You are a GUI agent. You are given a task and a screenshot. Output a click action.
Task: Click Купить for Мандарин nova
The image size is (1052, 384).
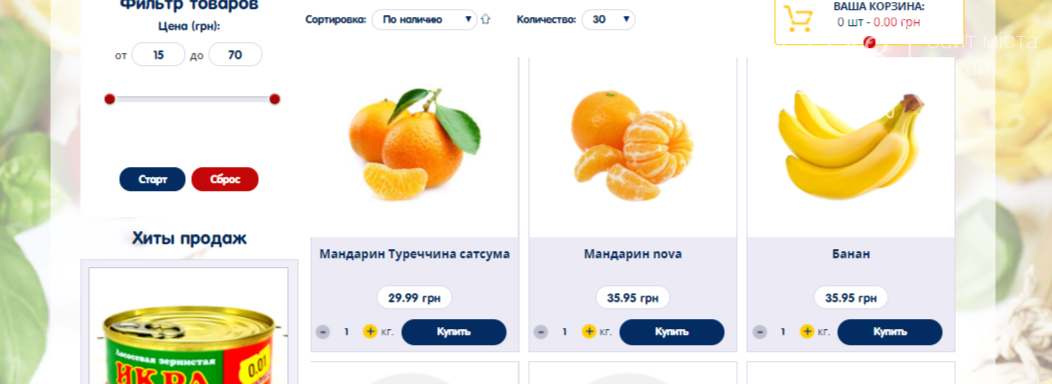coord(672,332)
